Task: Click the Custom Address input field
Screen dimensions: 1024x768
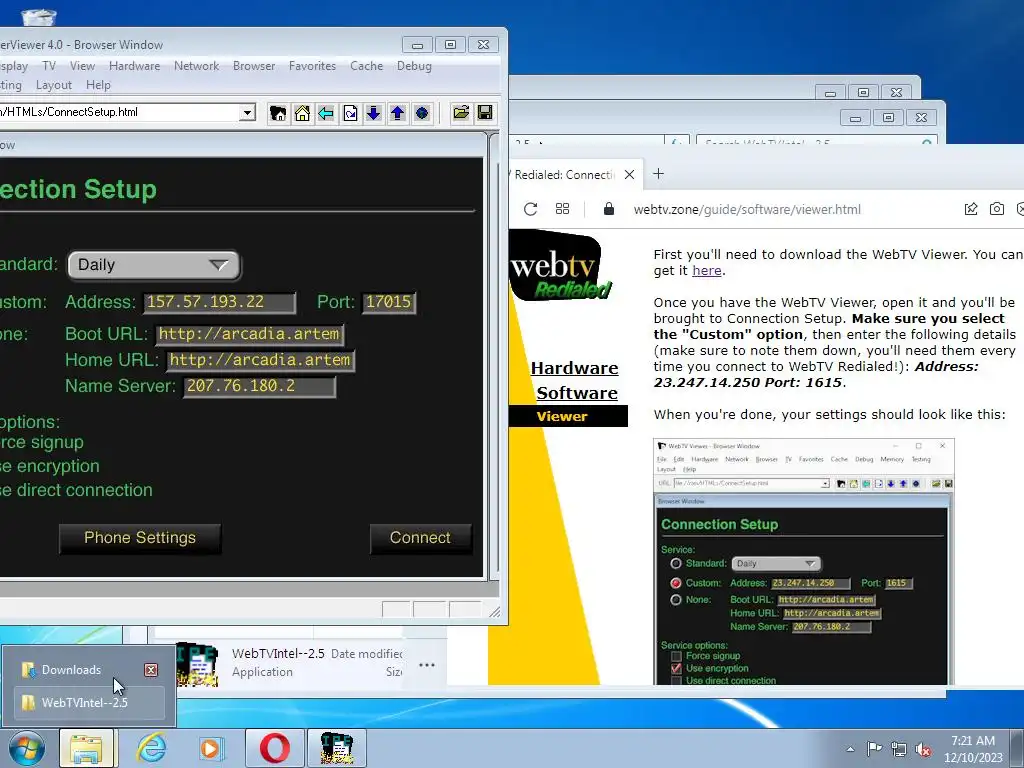Action: pos(219,302)
